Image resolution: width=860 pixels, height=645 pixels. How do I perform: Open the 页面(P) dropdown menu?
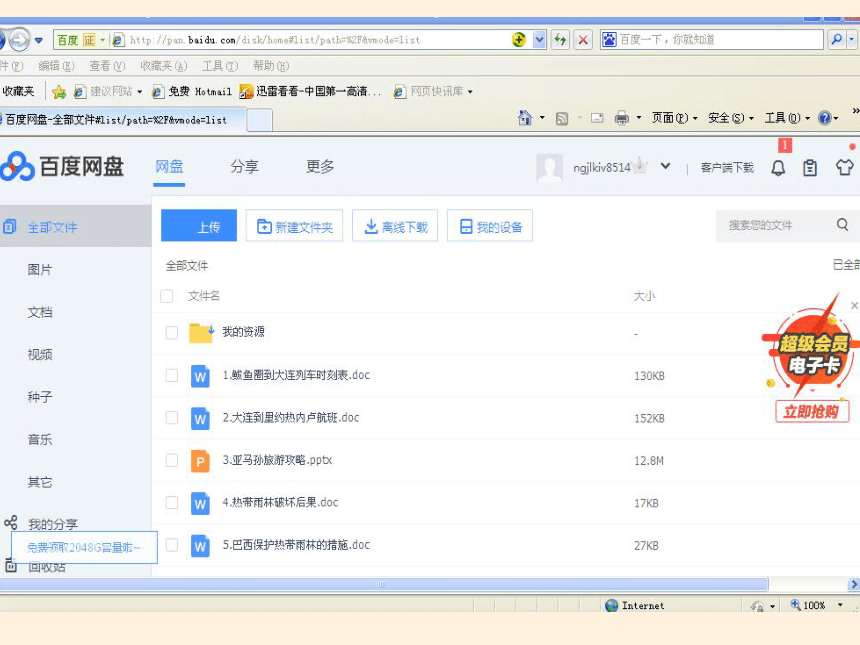[674, 118]
